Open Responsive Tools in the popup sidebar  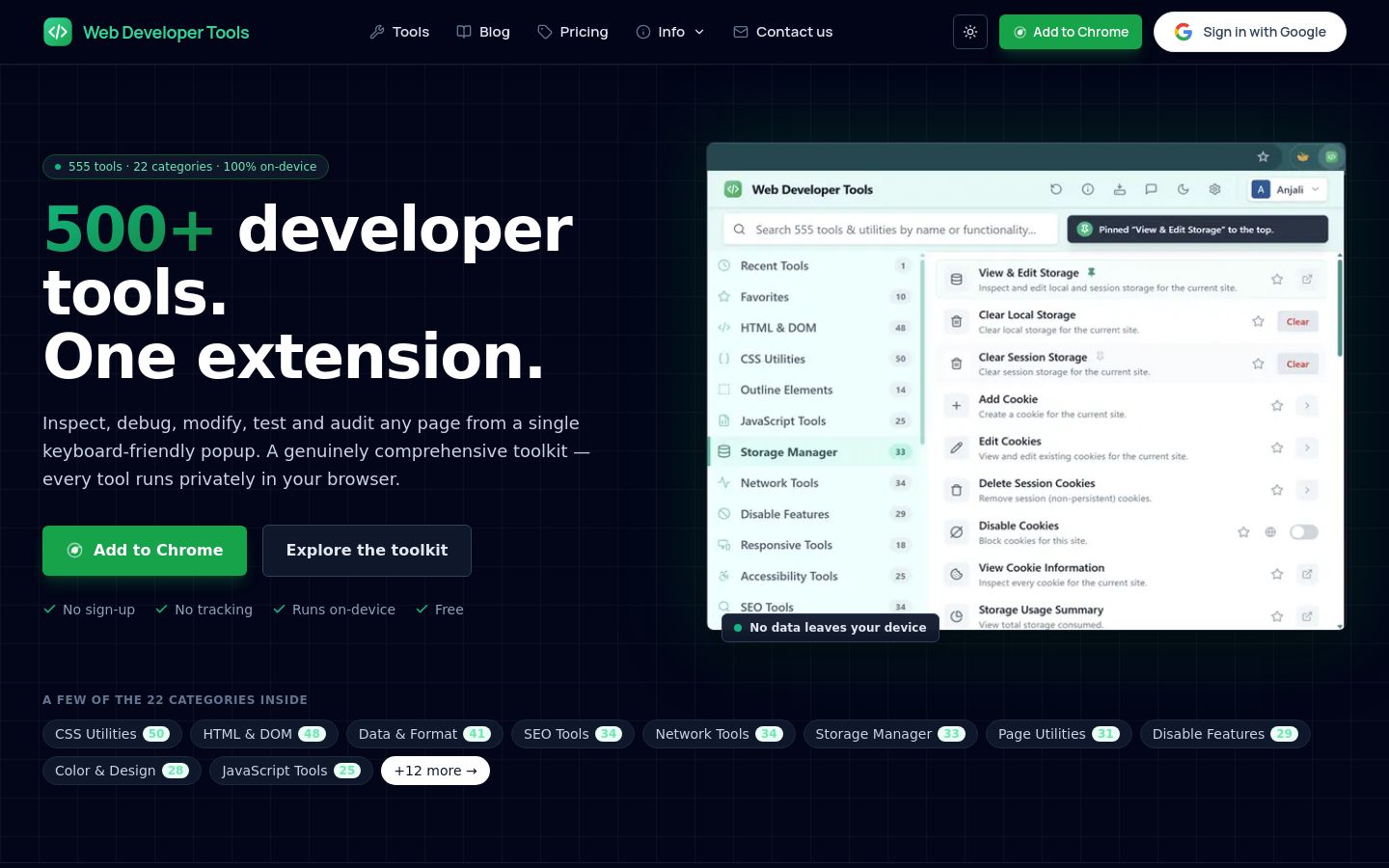[x=815, y=545]
